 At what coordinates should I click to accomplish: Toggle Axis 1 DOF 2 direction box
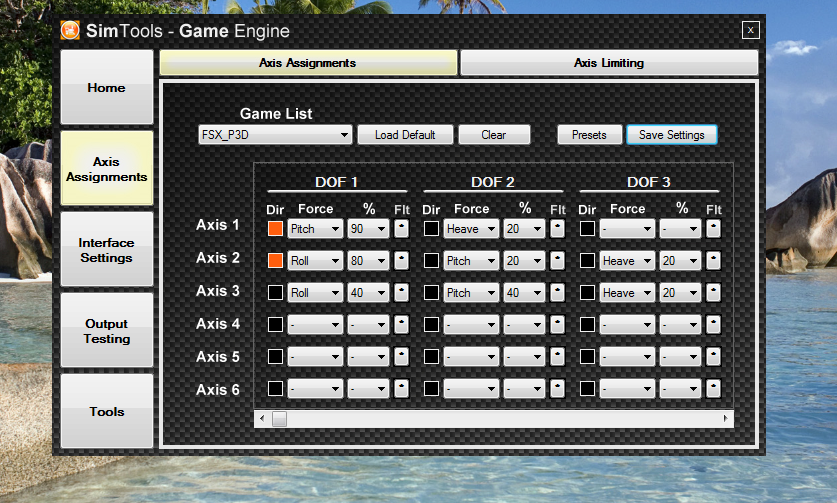(431, 229)
